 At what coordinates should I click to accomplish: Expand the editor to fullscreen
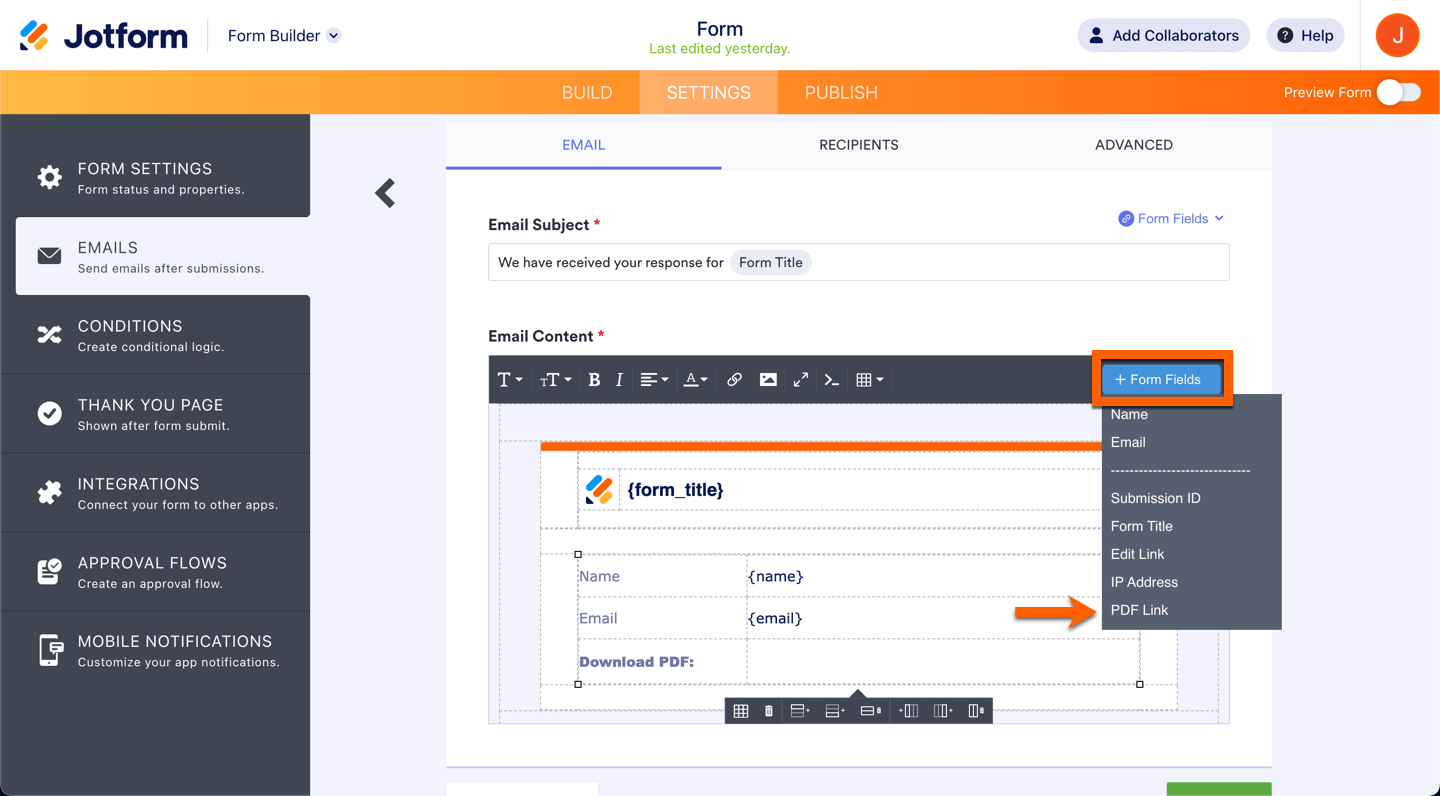801,380
